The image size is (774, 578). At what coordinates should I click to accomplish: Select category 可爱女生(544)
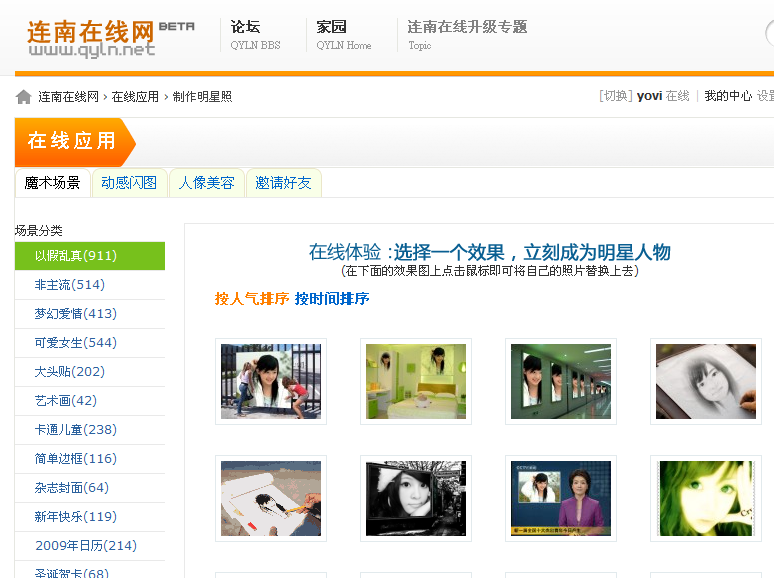pos(90,343)
